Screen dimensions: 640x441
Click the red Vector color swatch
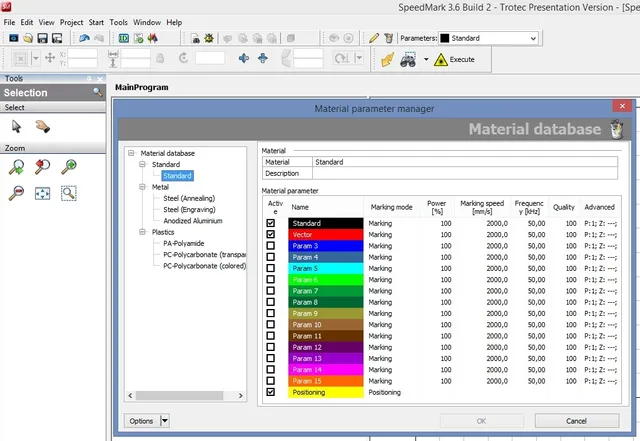click(324, 234)
